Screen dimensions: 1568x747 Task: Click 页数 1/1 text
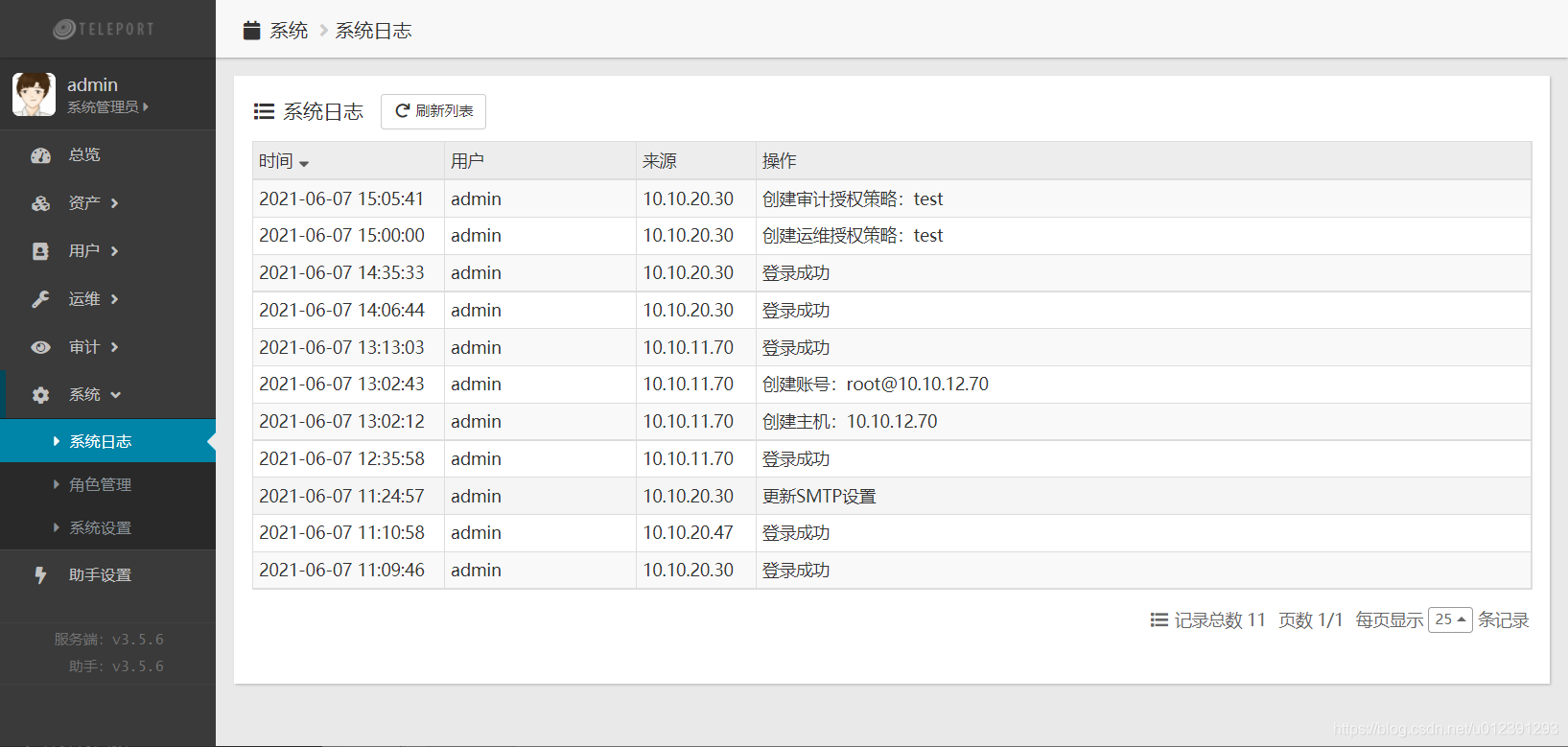point(1311,620)
